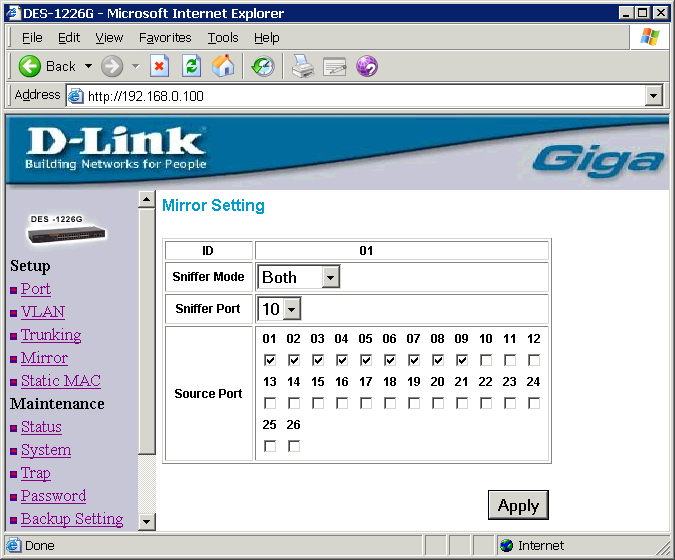Viewport: 675px width, 560px height.
Task: Refresh the page with the green arrows icon
Action: 191,66
